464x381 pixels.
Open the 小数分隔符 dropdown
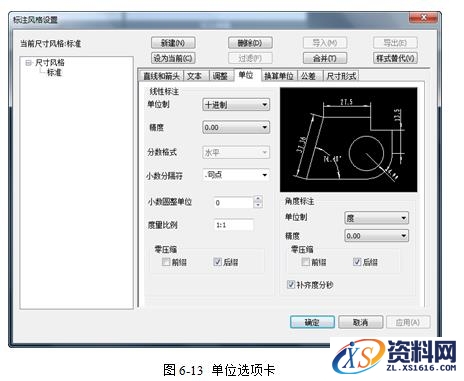[236, 175]
